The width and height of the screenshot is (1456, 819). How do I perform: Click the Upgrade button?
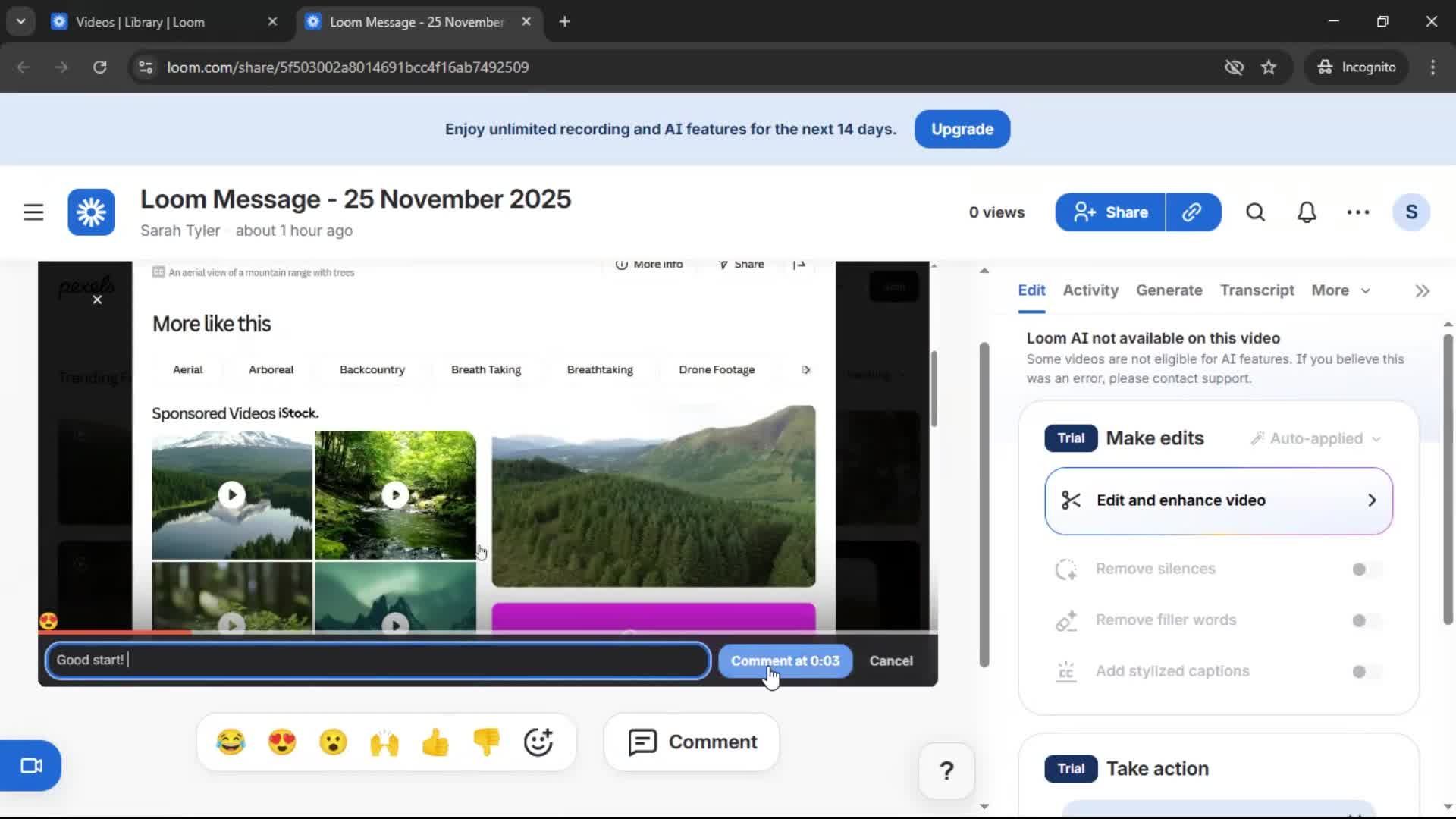tap(961, 129)
